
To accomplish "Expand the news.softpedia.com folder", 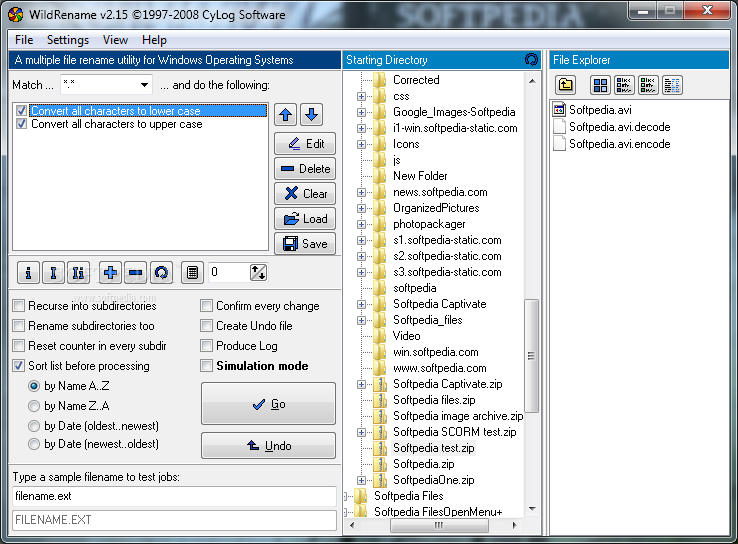I will tap(361, 192).
